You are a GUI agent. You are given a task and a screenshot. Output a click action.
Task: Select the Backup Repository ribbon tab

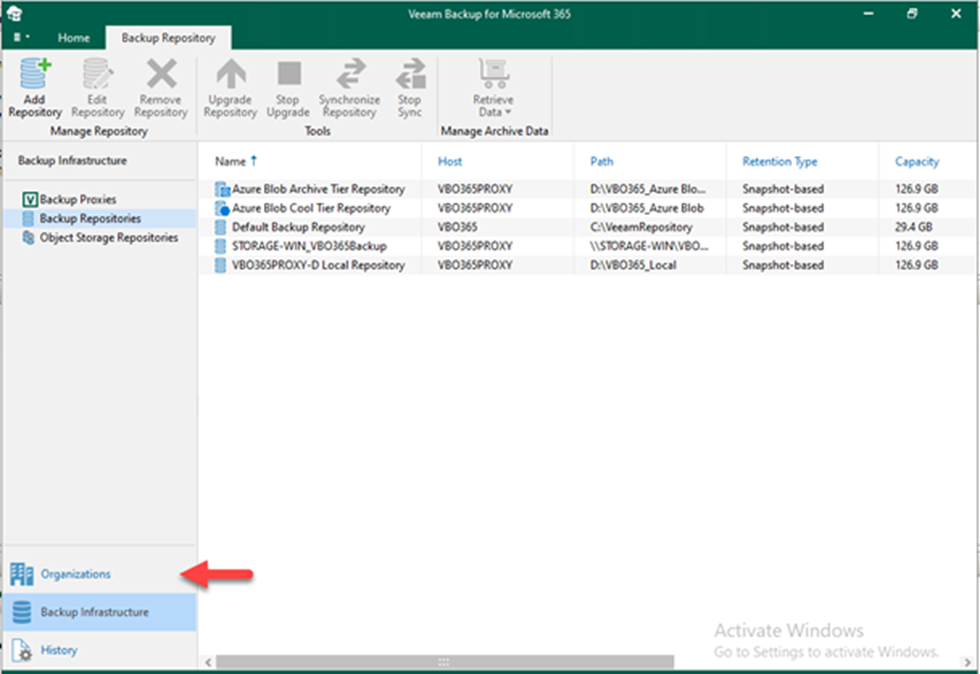[168, 38]
